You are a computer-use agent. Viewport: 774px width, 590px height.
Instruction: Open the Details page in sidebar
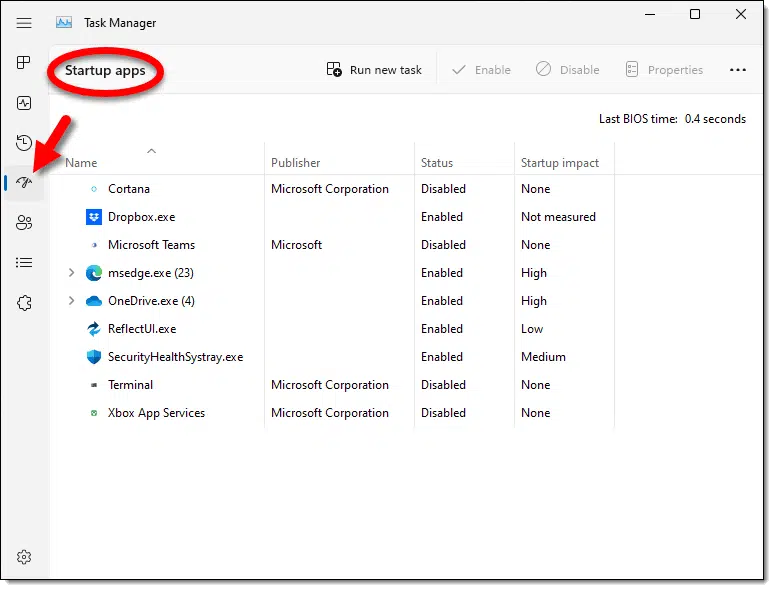coord(24,263)
